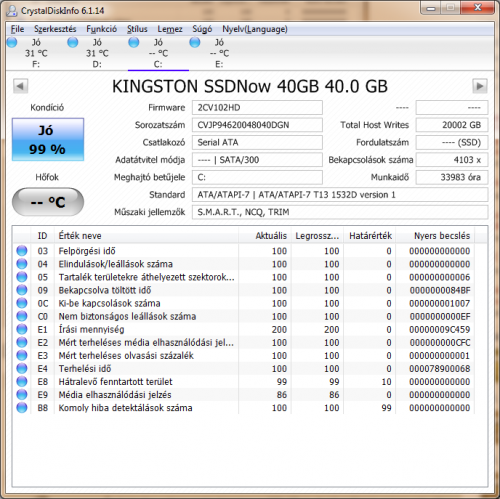Click the power-on hours 33983 óra
The width and height of the screenshot is (500, 499).
[452, 177]
